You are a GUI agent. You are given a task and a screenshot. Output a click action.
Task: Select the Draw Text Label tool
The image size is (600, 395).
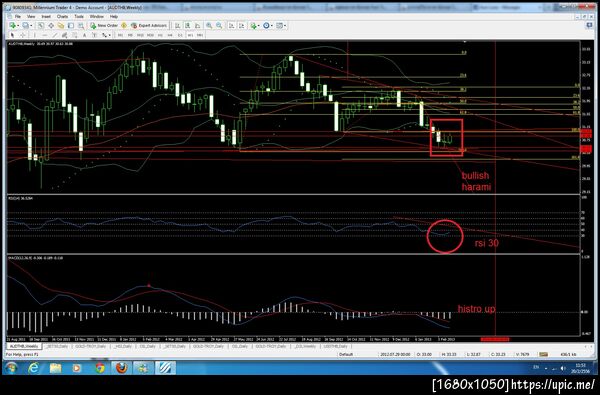[x=94, y=35]
